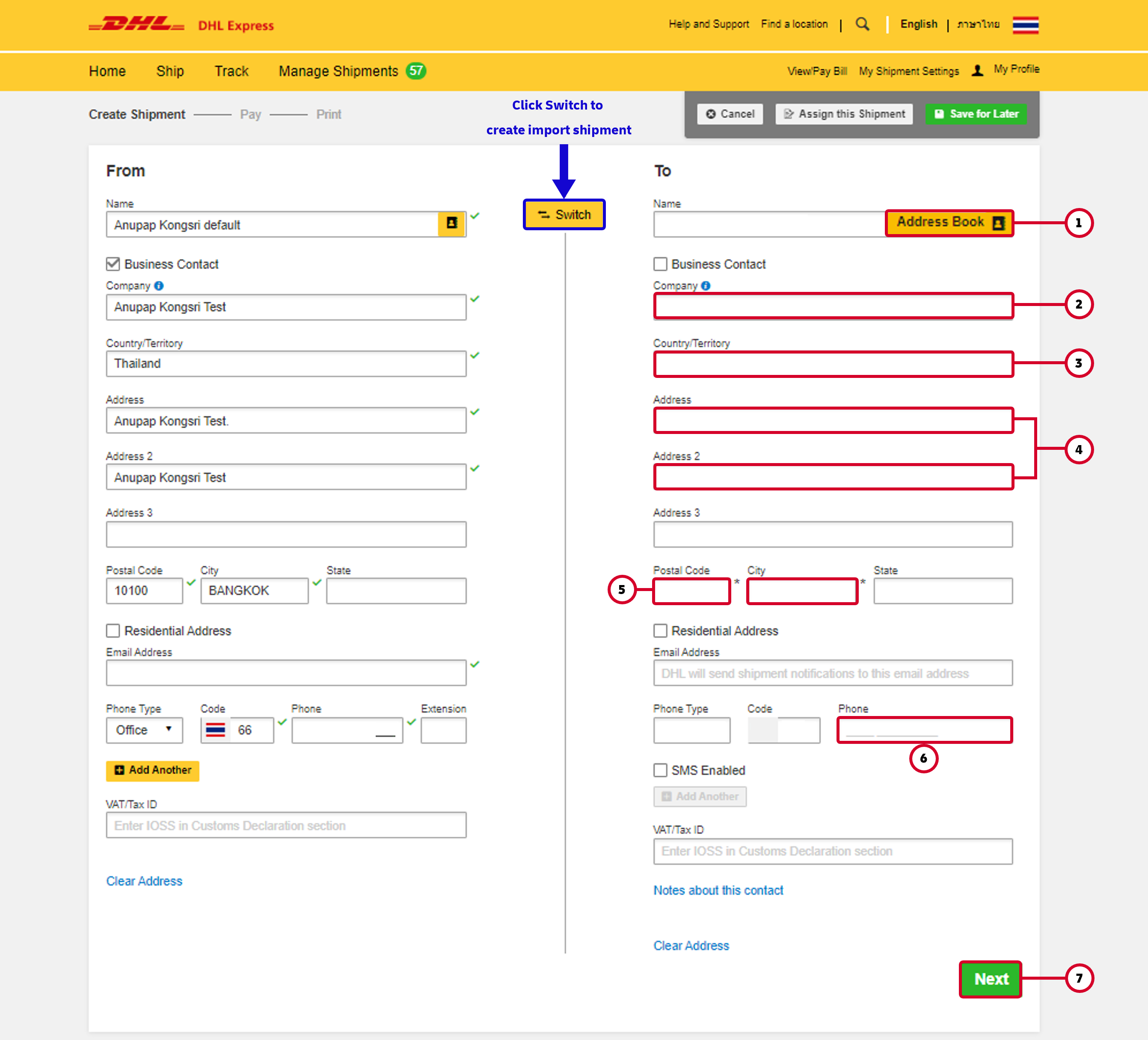Open the To Phone Type dropdown
The width and height of the screenshot is (1148, 1040).
pyautogui.click(x=691, y=730)
